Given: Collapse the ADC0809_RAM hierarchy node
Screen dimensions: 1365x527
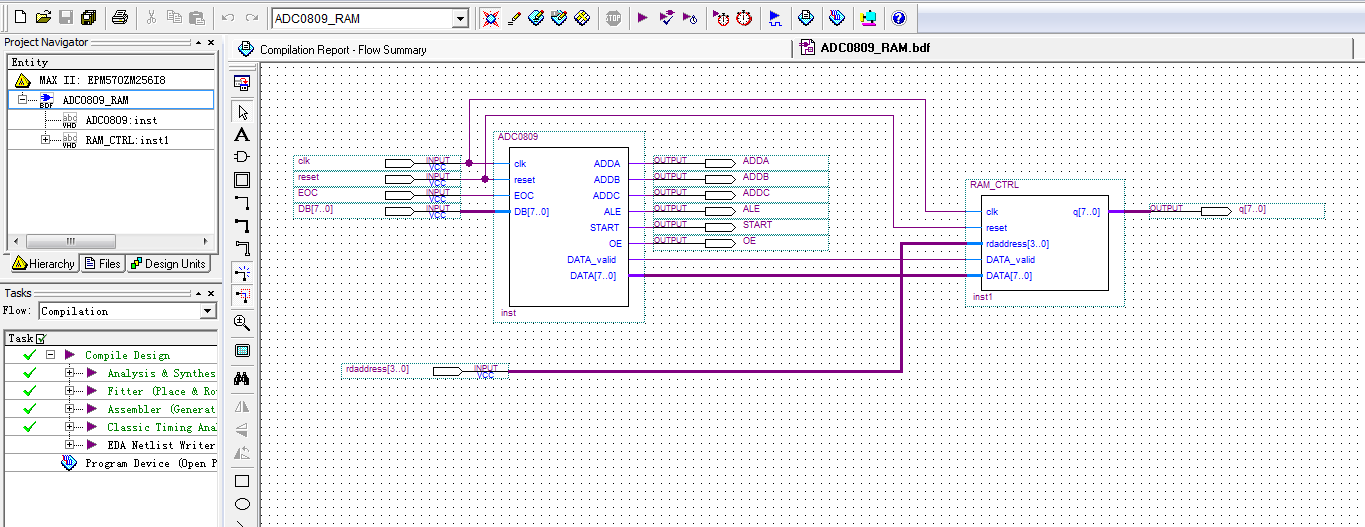Looking at the screenshot, I should [x=22, y=100].
